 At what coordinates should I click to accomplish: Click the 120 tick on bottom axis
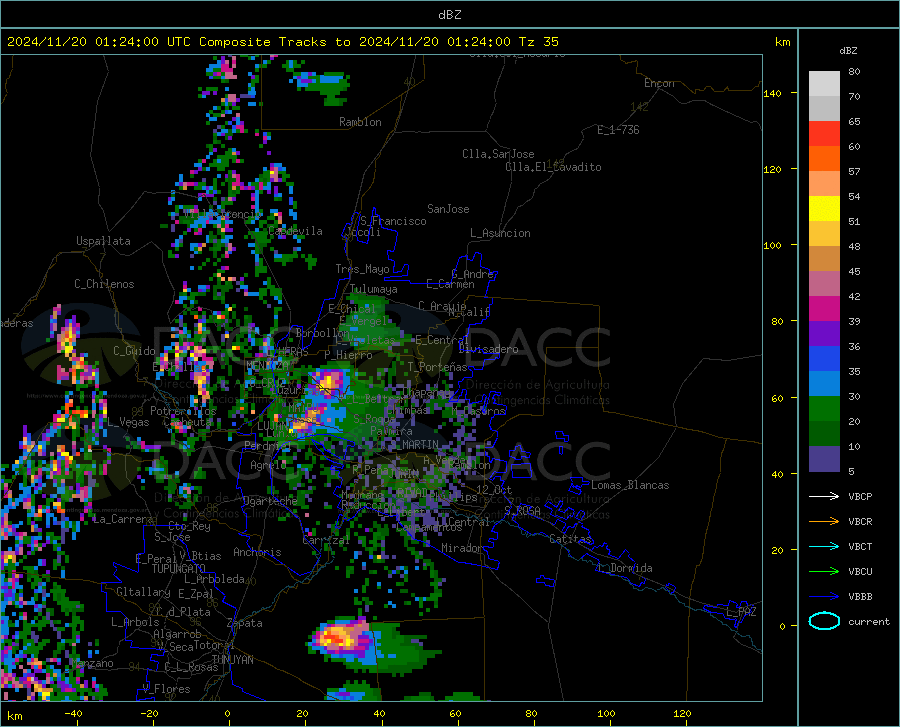[x=682, y=713]
